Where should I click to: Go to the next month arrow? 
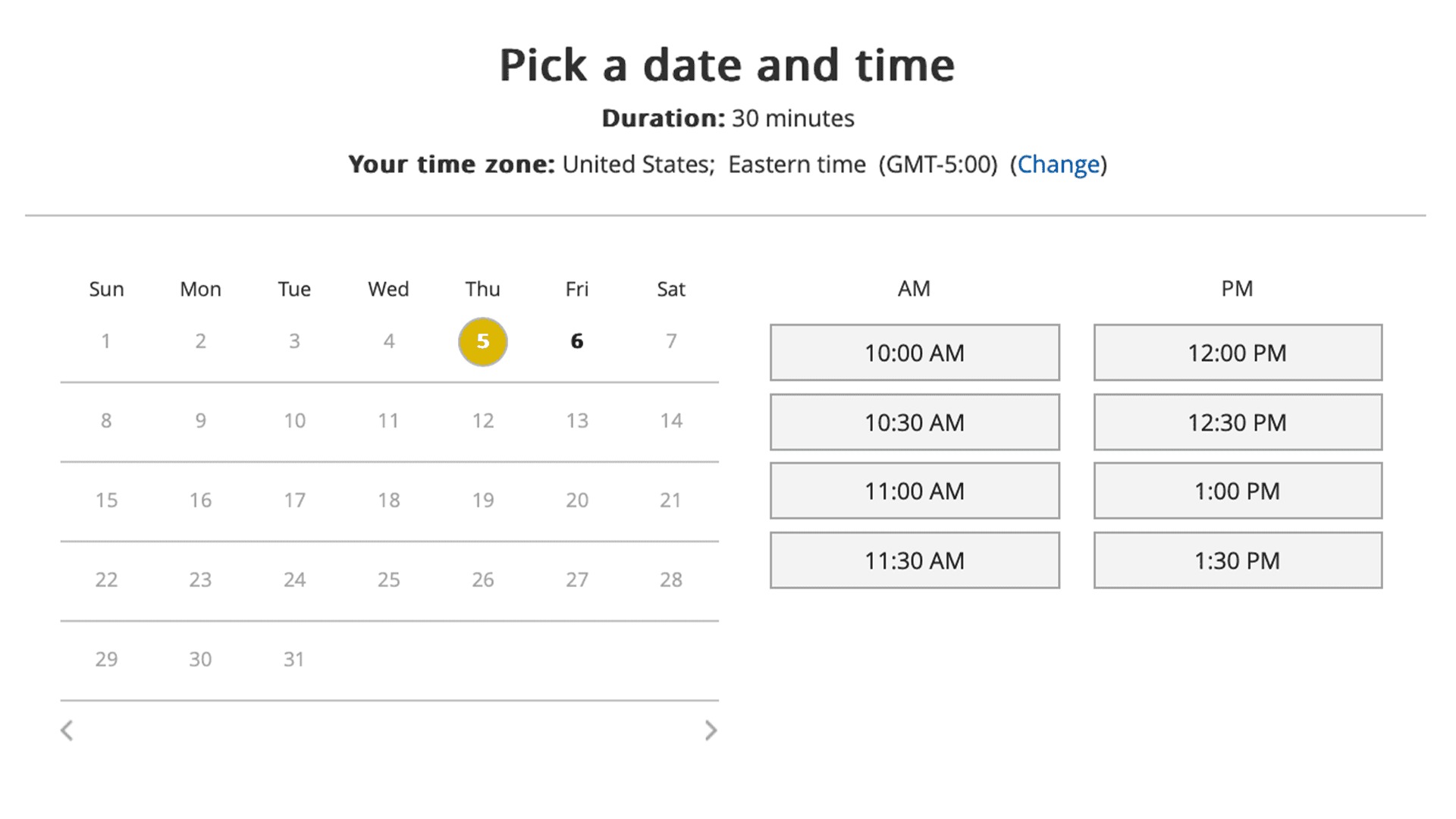pos(711,730)
